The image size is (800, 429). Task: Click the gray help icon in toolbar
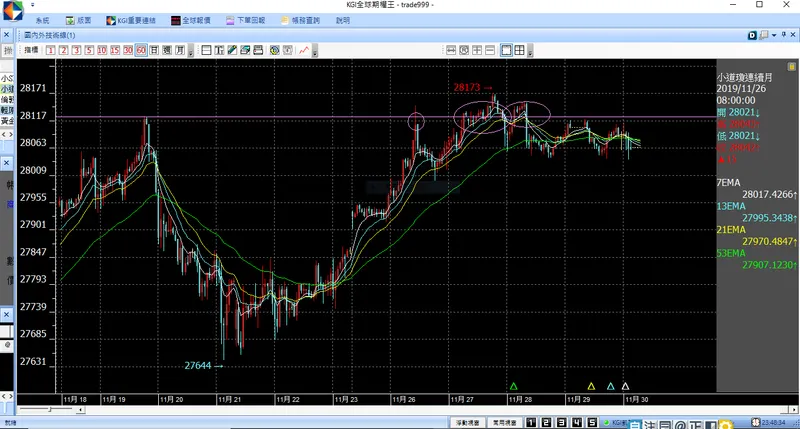288,50
